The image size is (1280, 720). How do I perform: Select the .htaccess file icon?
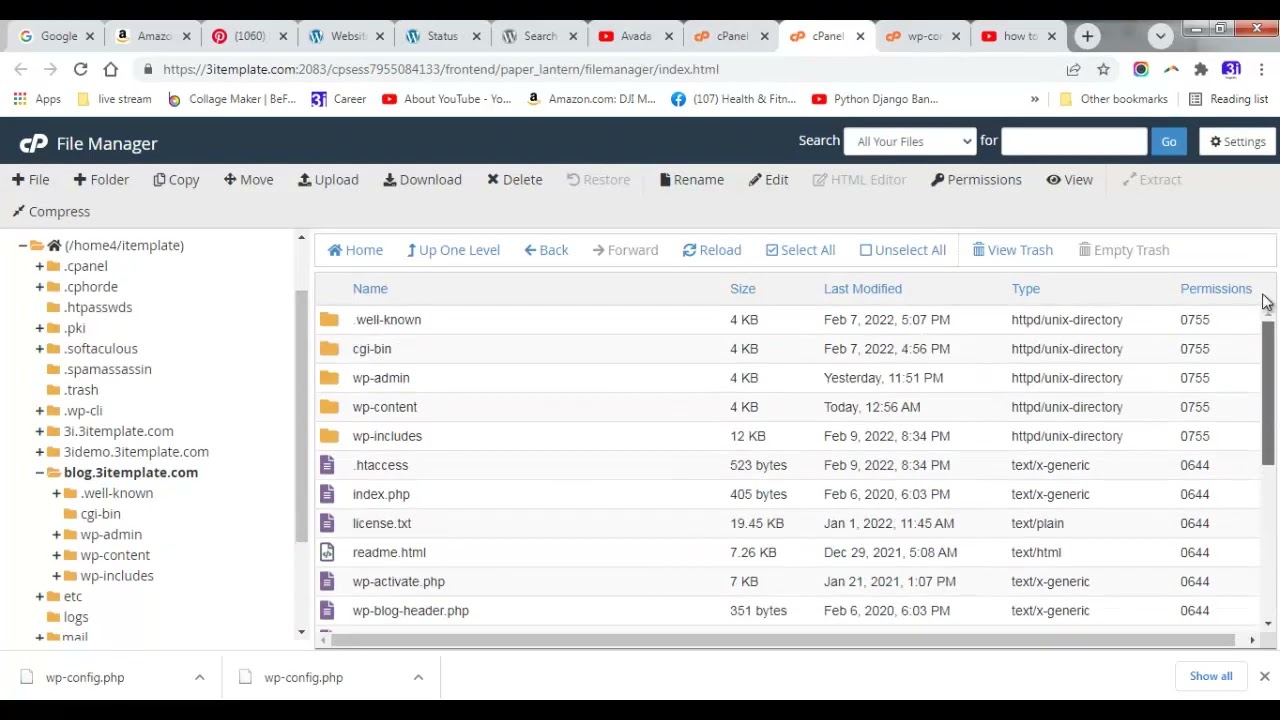click(x=327, y=465)
